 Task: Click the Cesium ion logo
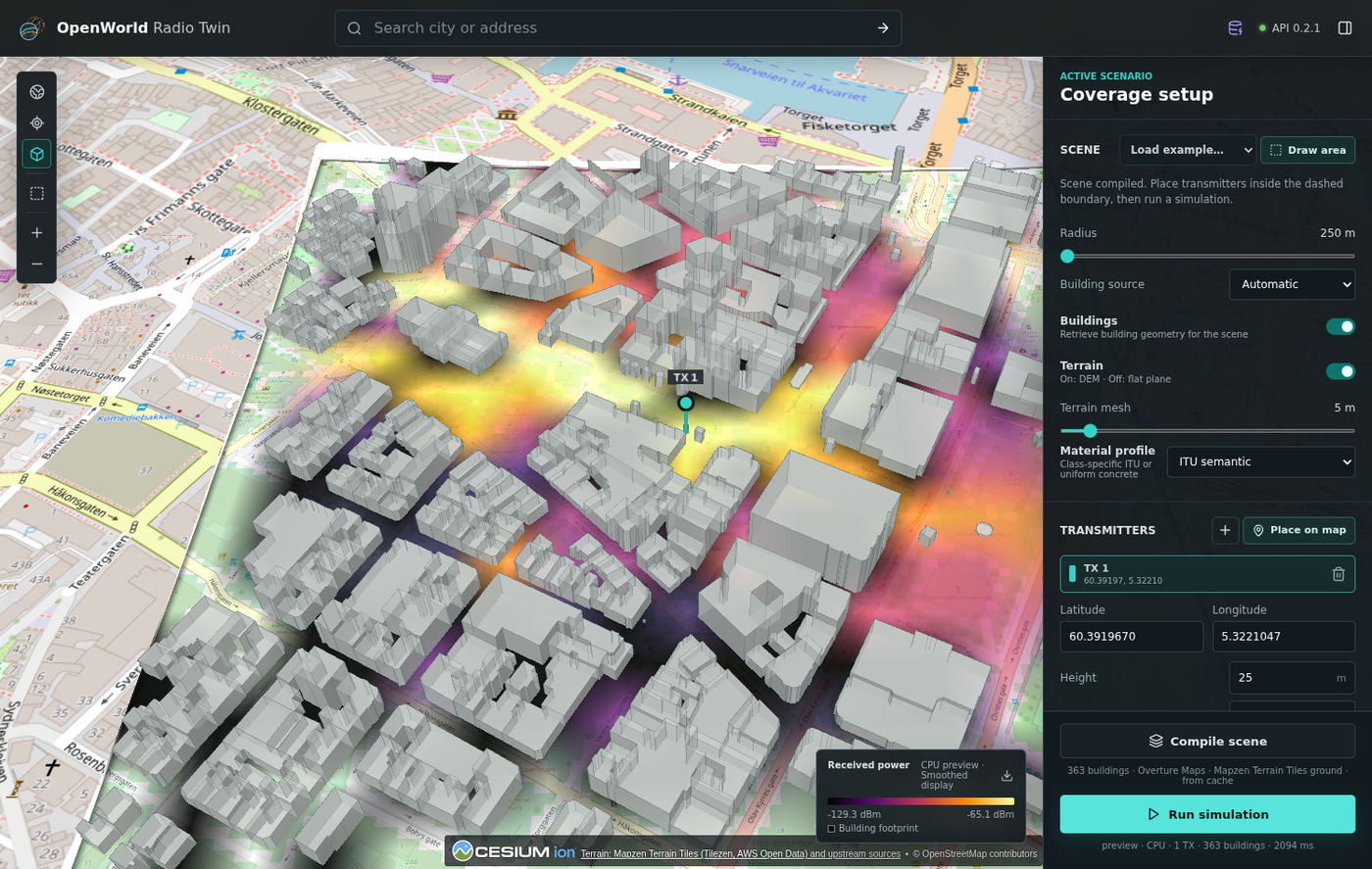[514, 851]
